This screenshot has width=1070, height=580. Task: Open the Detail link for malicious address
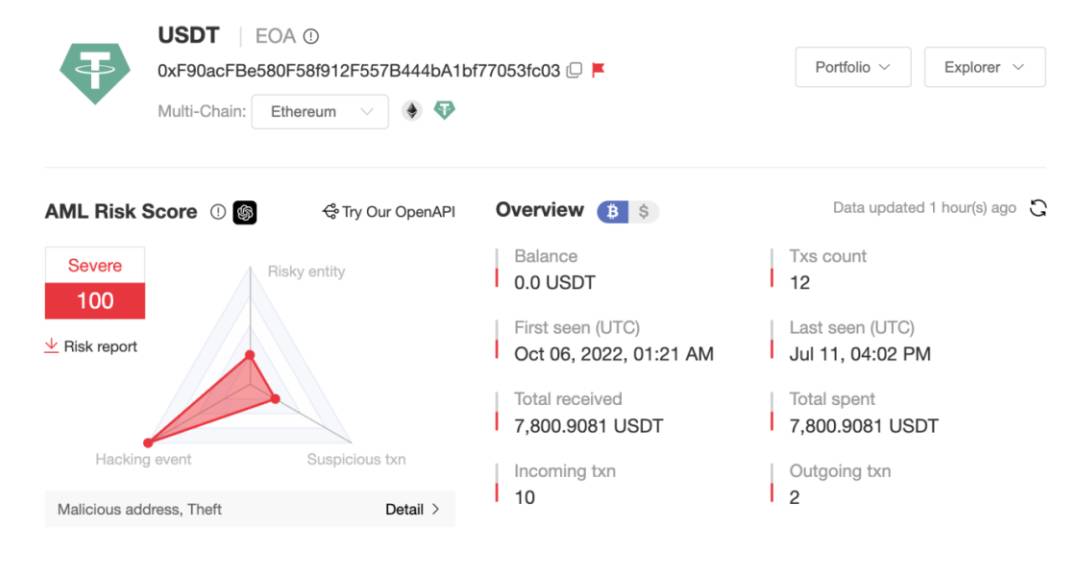pyautogui.click(x=412, y=509)
